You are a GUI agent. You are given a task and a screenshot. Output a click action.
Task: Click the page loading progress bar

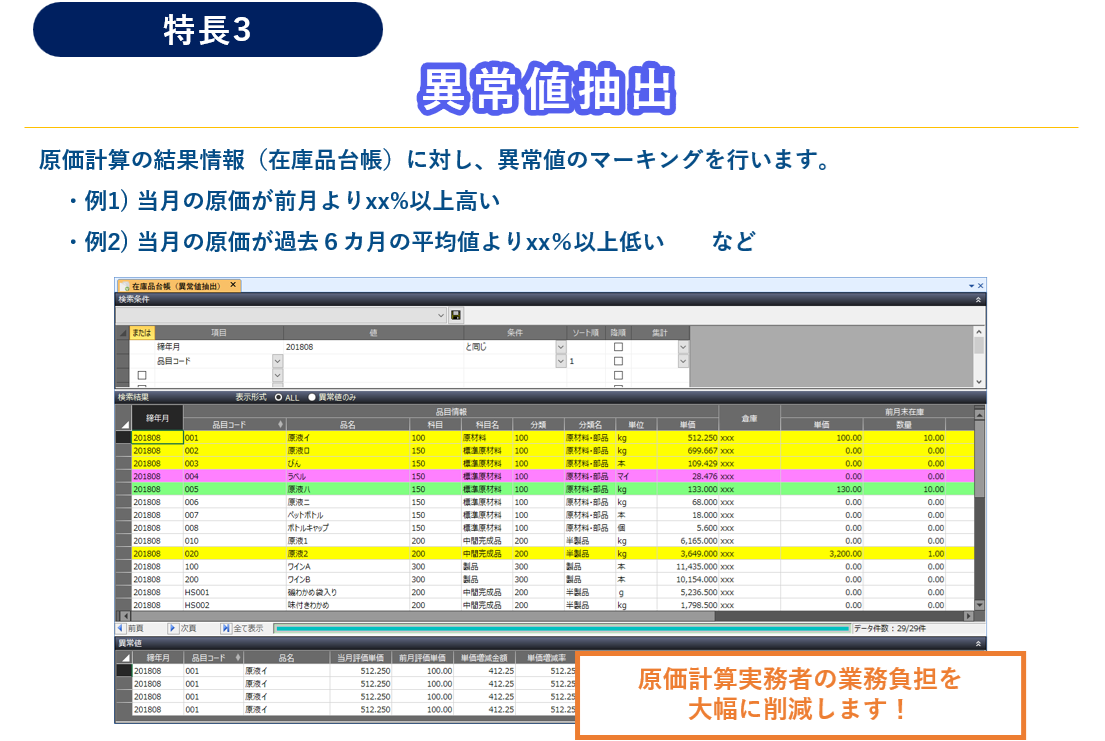(562, 628)
